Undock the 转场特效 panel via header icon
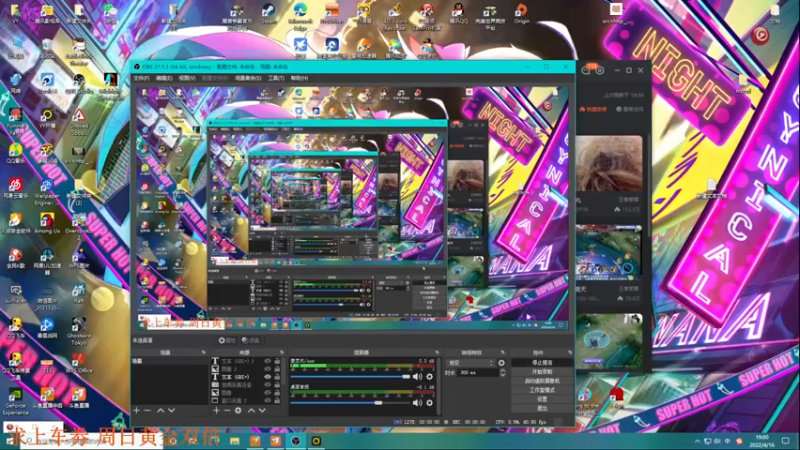Screen dimensions: 800x450 [503, 353]
